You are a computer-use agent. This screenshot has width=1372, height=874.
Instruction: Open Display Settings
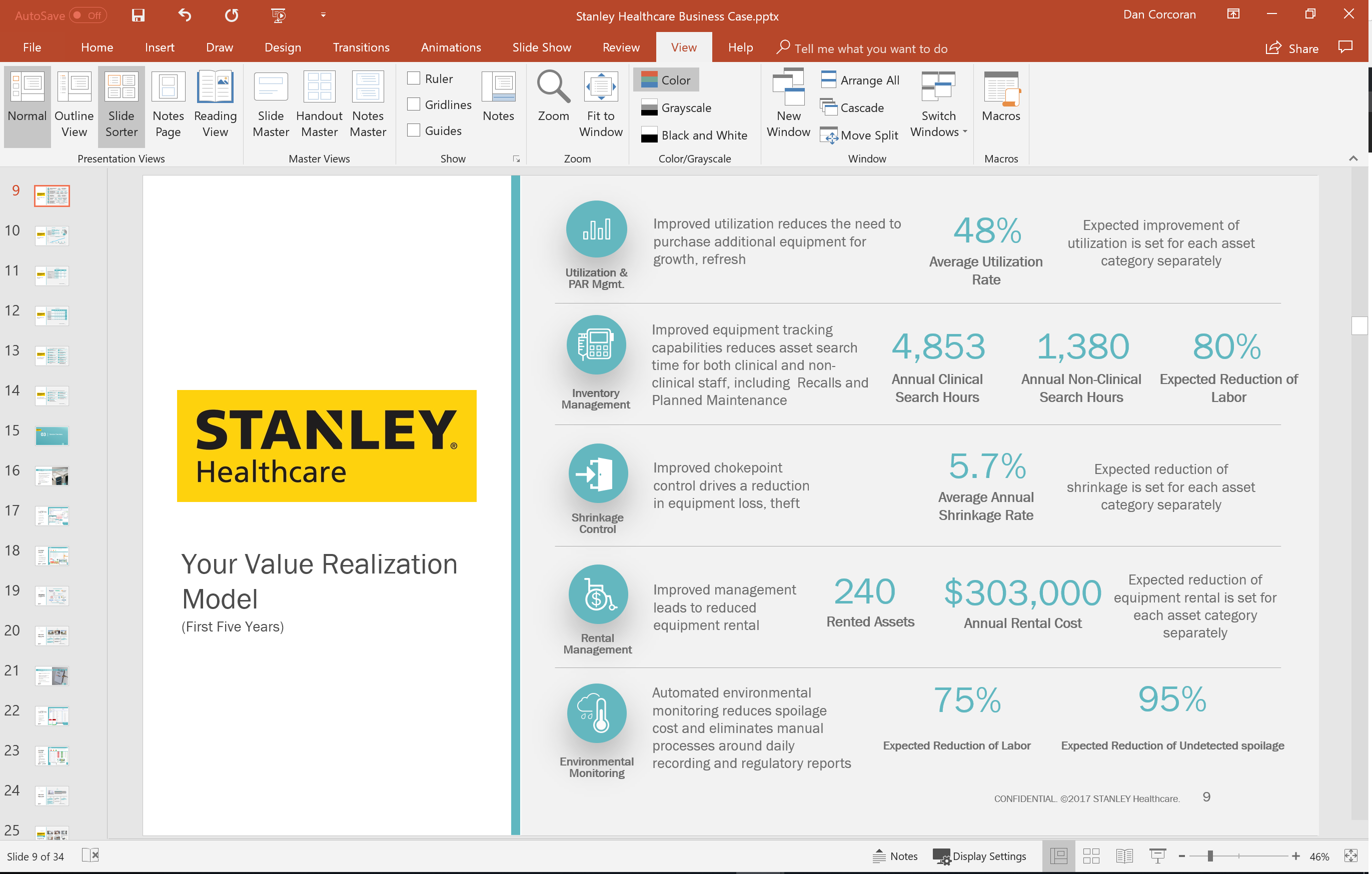[980, 856]
